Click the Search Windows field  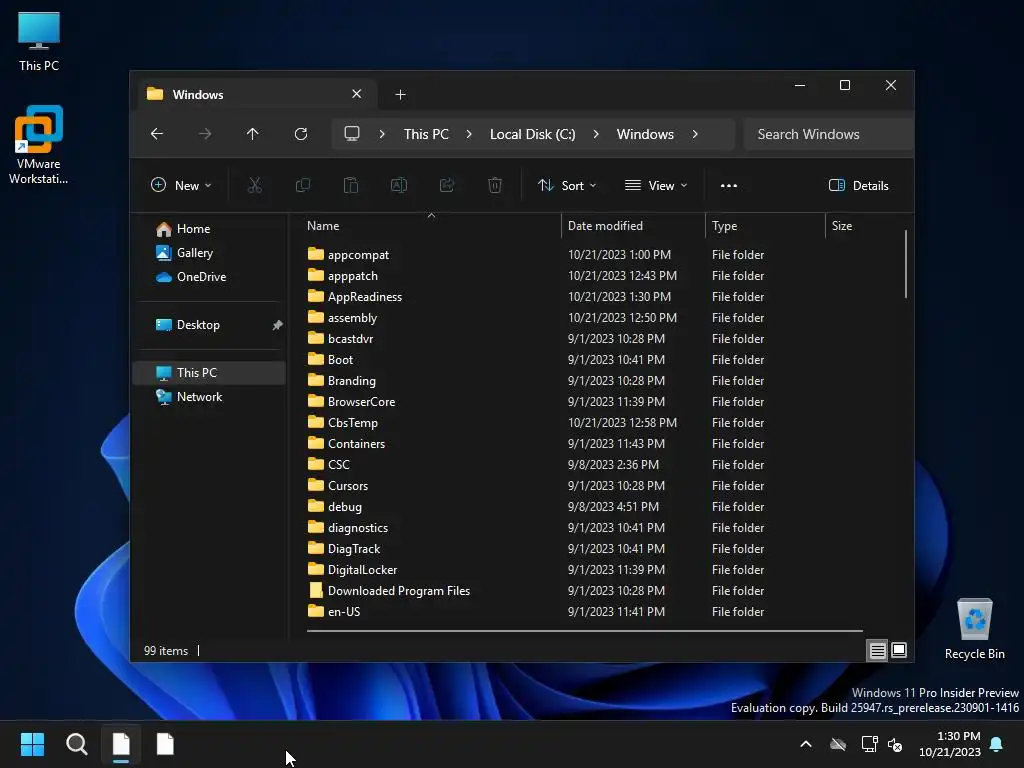tap(828, 134)
